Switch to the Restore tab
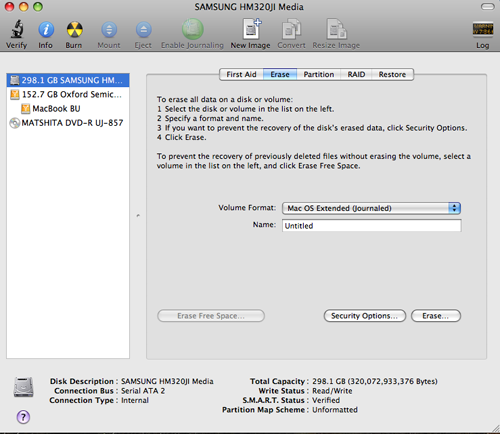Screen dimensions: 500x434 (392, 74)
